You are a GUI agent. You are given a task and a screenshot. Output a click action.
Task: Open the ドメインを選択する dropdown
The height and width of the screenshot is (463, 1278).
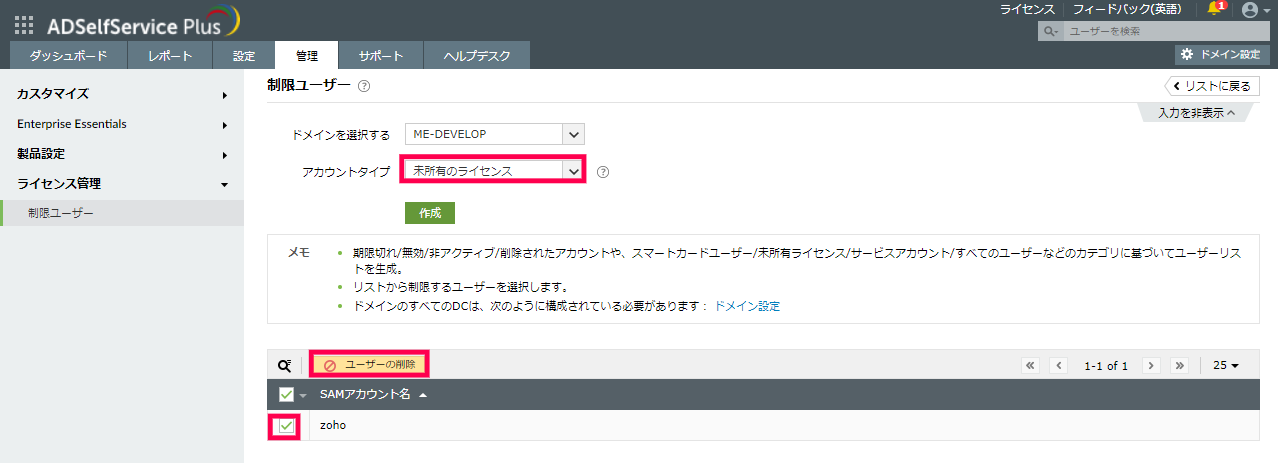point(494,134)
